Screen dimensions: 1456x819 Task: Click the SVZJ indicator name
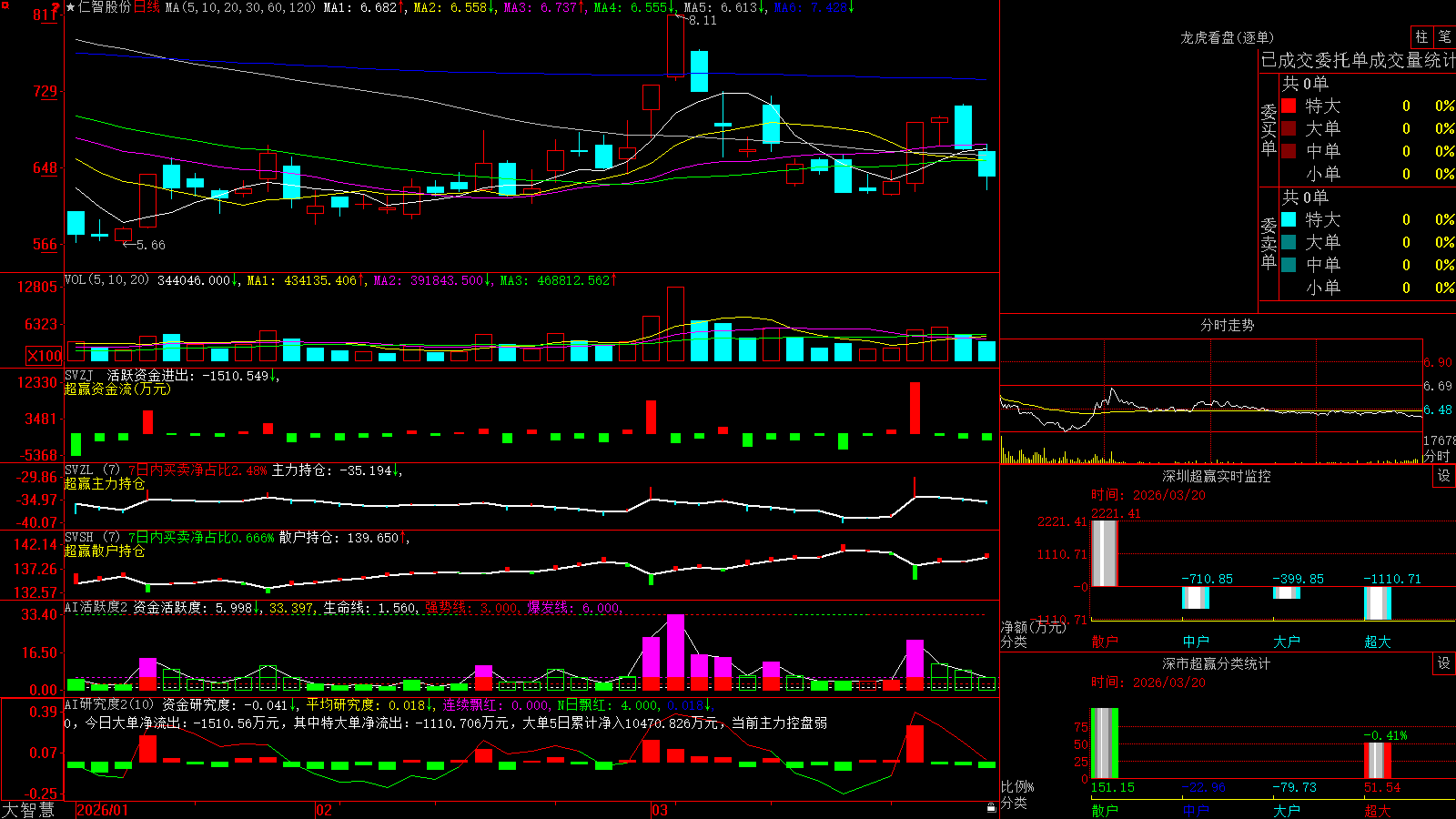coord(79,375)
